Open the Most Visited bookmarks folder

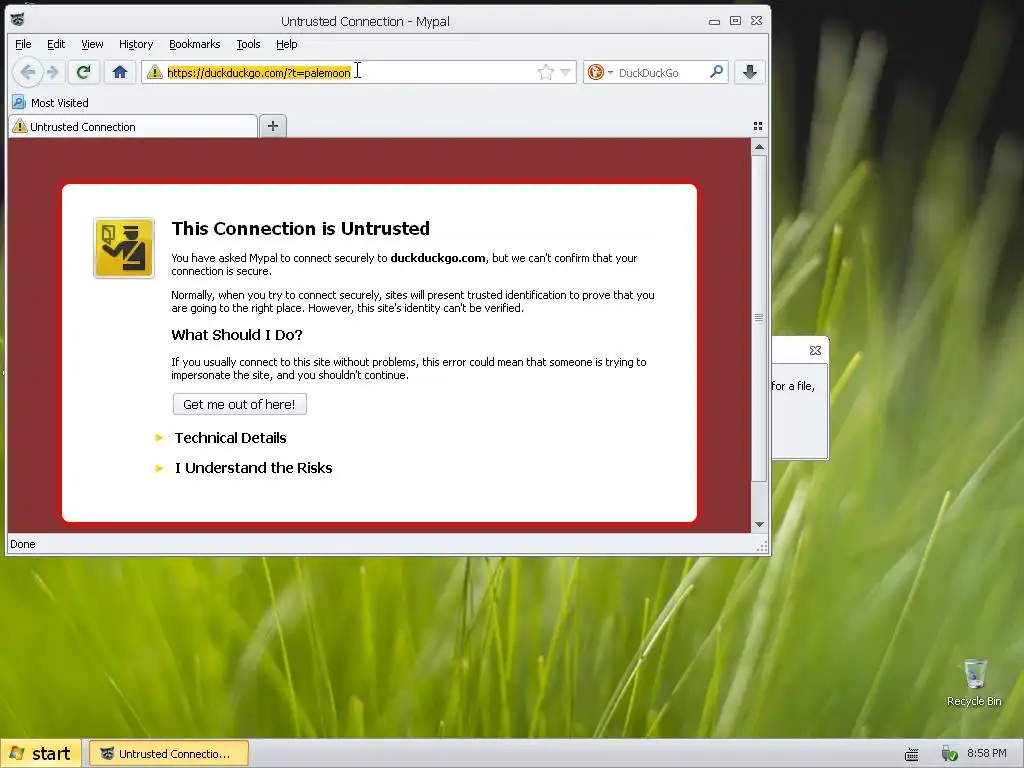coord(51,103)
